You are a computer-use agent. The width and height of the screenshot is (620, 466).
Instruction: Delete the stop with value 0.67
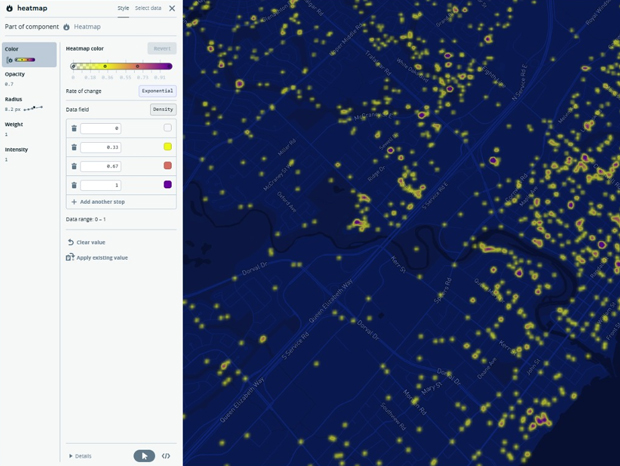tap(74, 166)
